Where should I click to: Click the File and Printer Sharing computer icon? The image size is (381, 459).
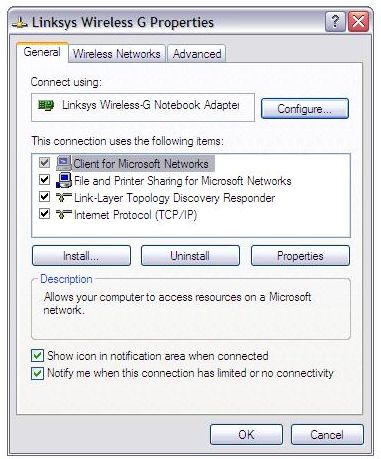(x=64, y=180)
